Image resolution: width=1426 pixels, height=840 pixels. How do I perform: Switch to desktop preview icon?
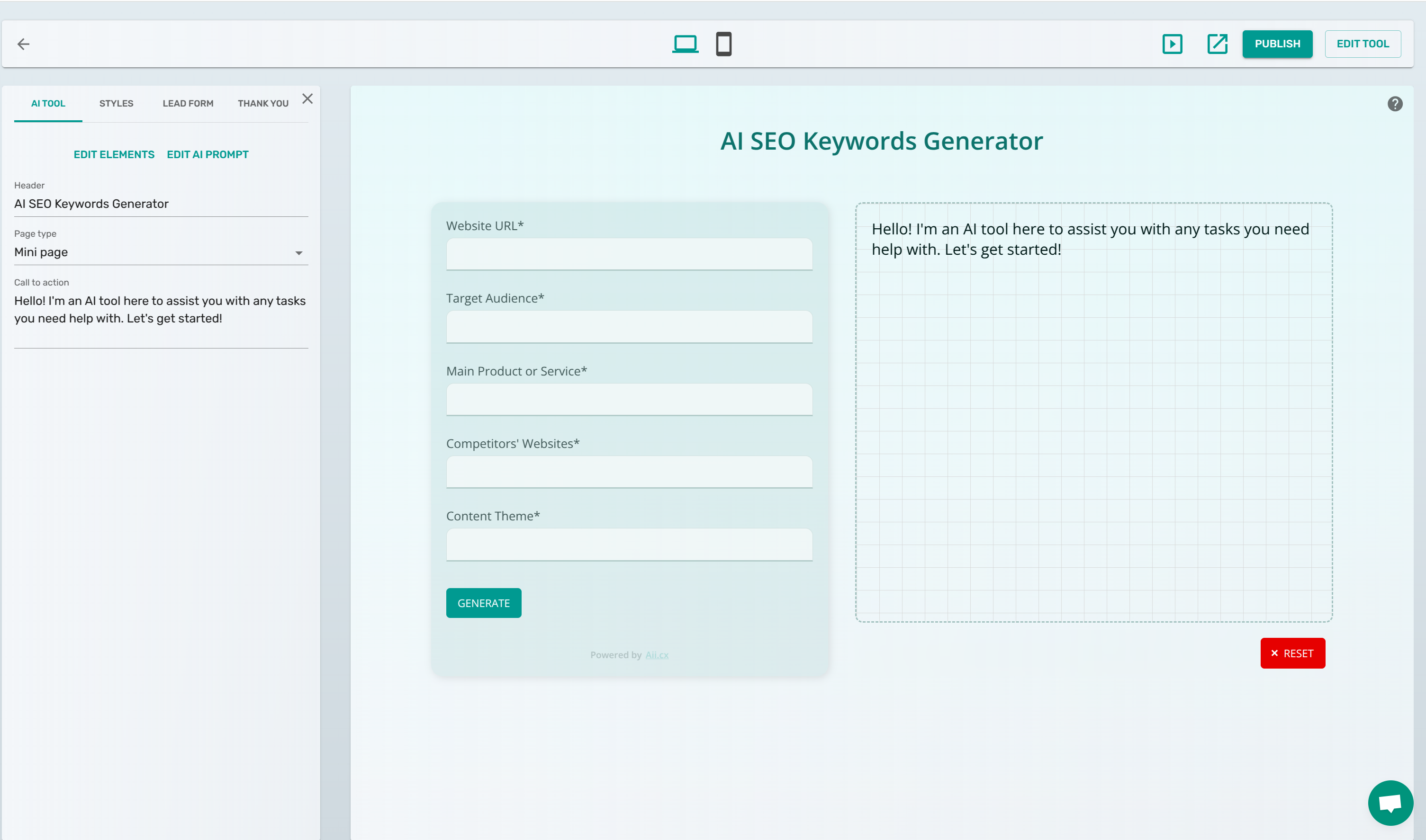click(x=685, y=44)
